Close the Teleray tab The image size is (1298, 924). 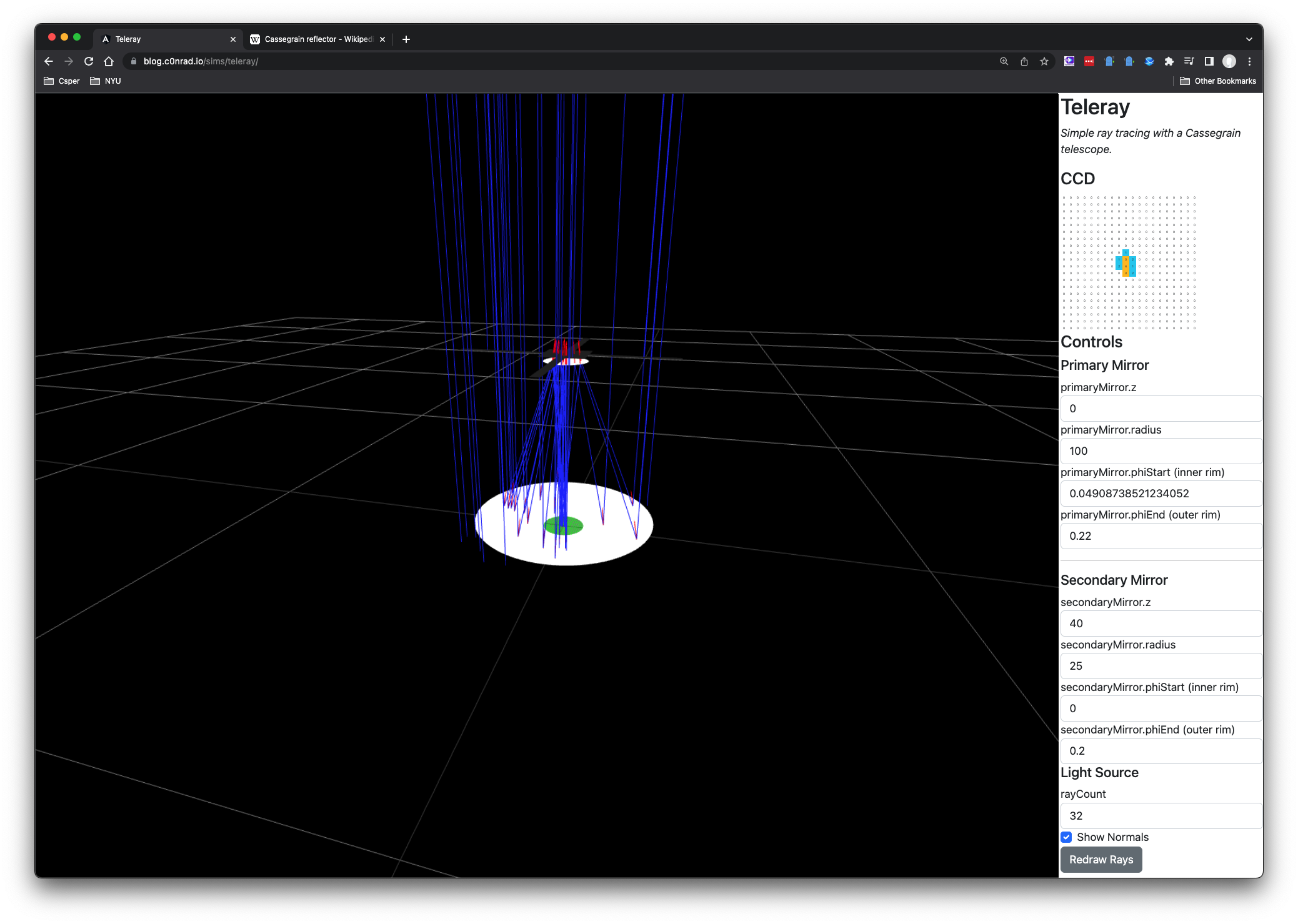point(233,39)
